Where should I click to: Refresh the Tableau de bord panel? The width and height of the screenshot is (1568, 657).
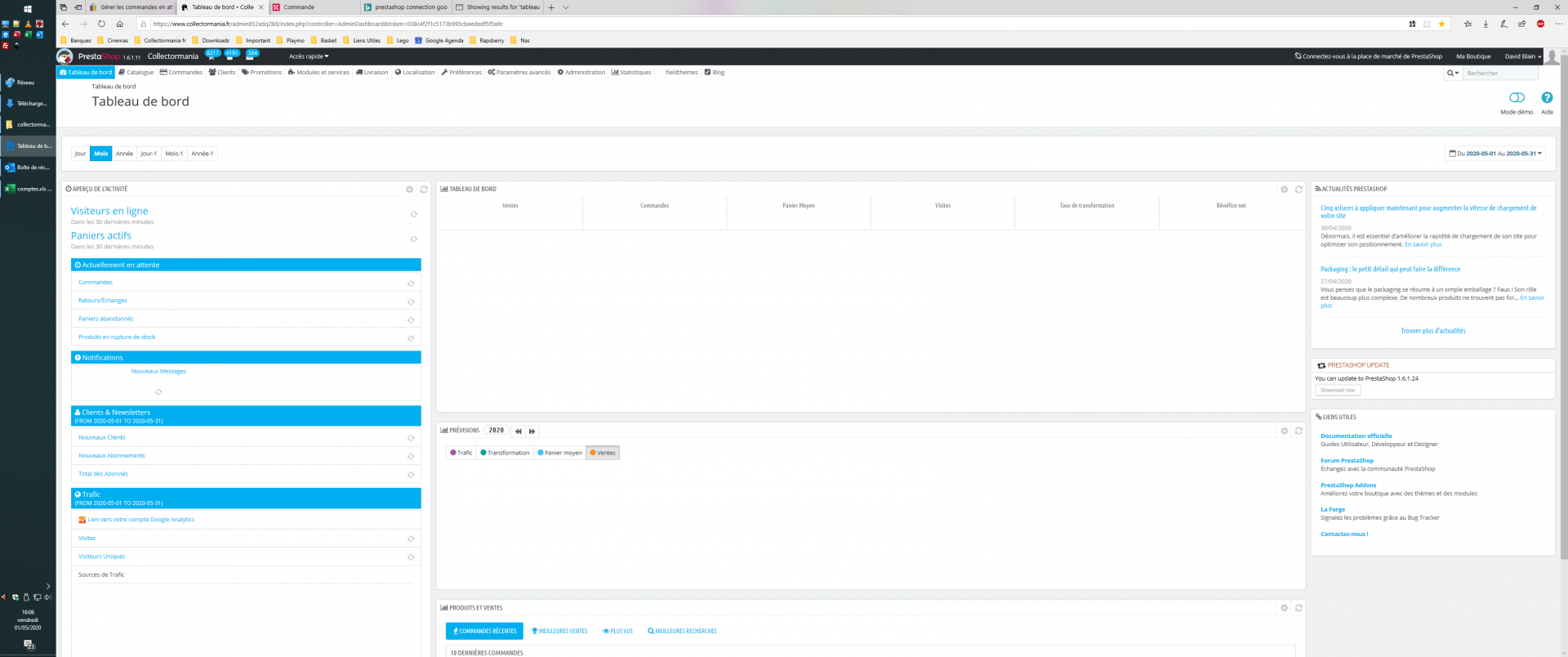(1298, 190)
